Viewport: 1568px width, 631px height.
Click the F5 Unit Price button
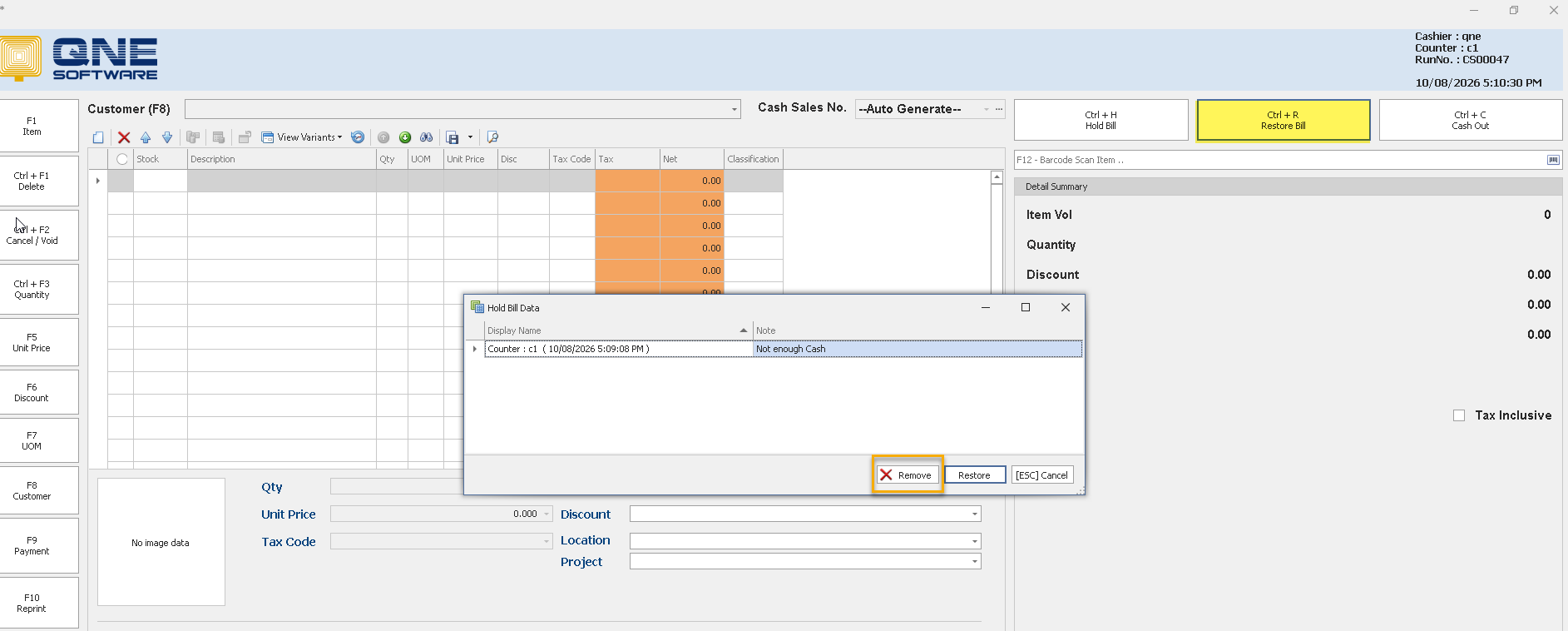pos(38,342)
